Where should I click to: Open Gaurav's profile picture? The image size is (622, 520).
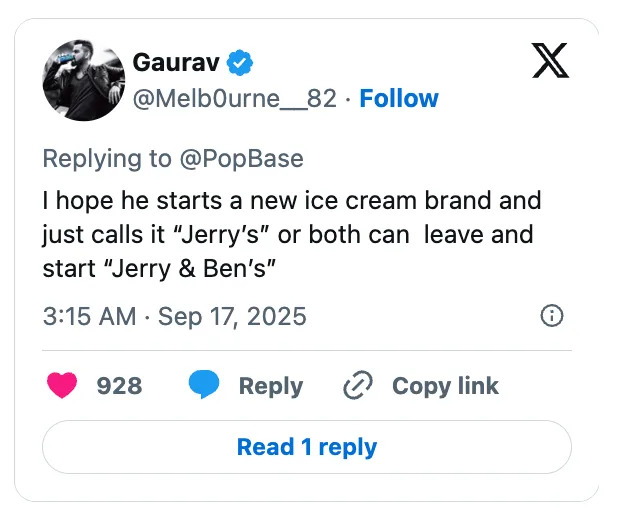click(82, 81)
